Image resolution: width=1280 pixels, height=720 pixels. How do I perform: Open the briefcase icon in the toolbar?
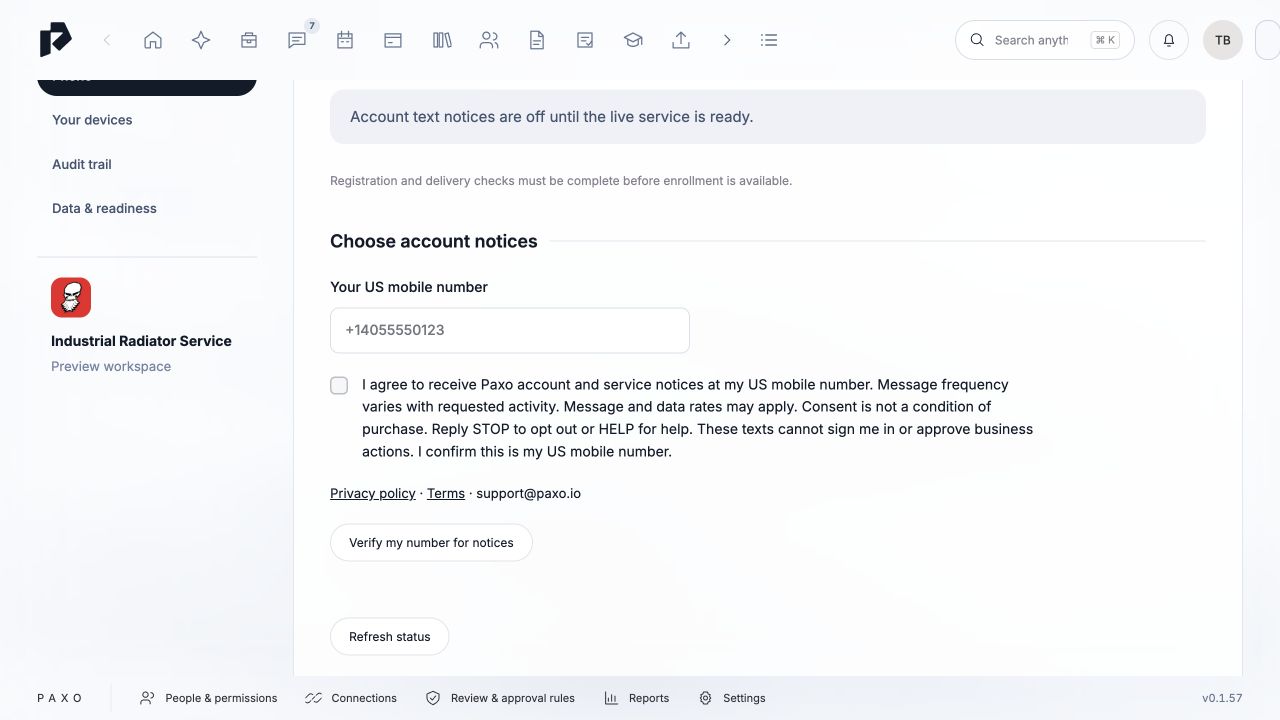point(249,40)
